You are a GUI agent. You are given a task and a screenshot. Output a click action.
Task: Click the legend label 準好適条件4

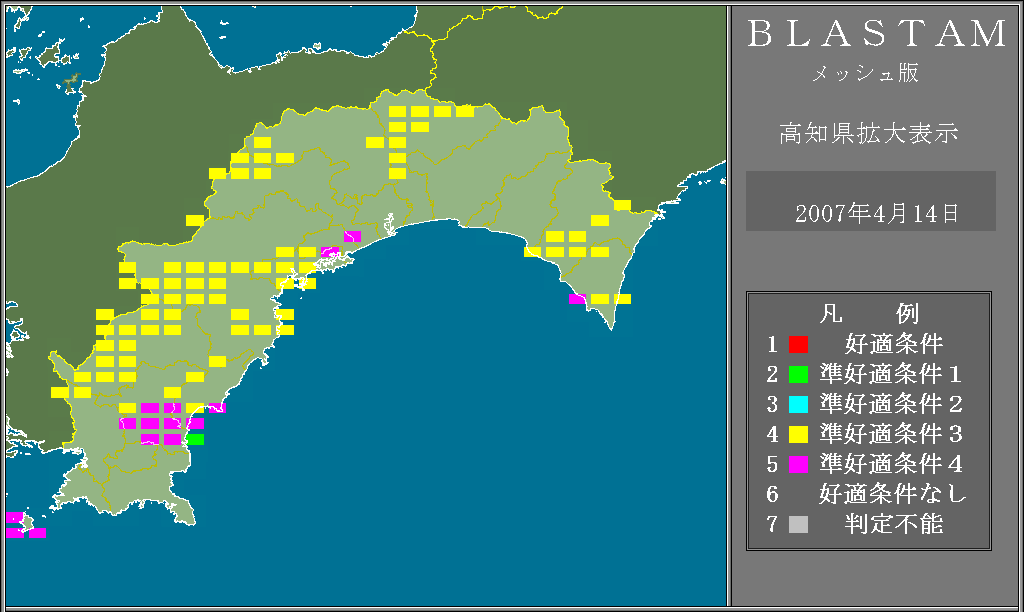click(891, 464)
